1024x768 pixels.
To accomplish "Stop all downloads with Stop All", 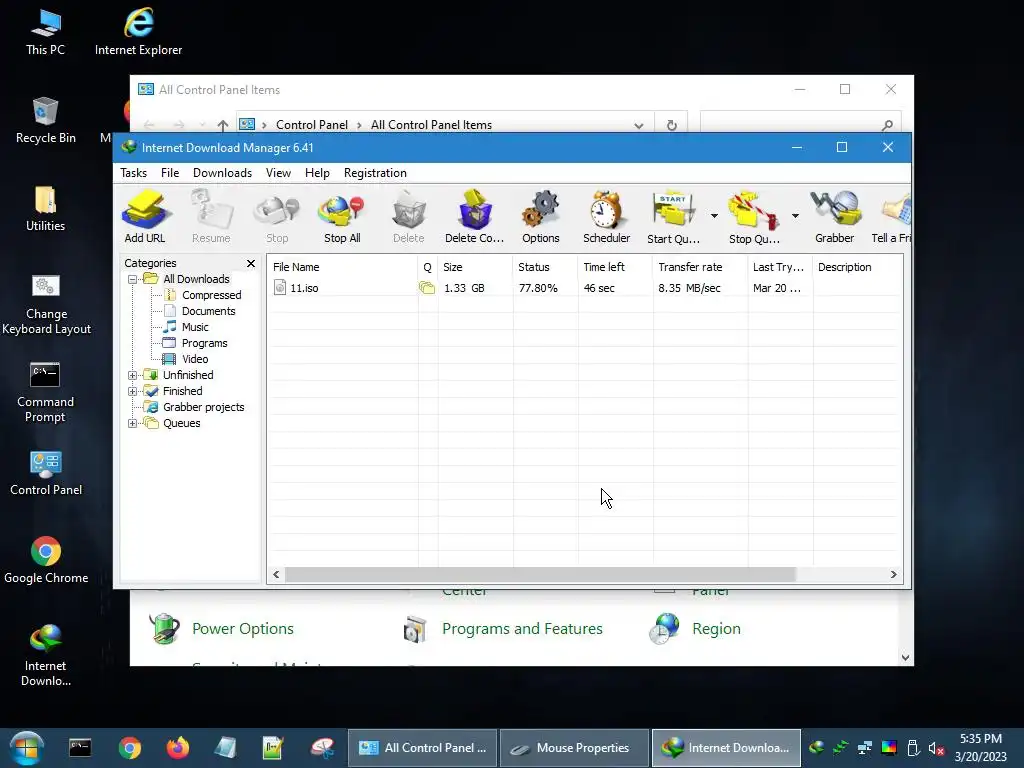I will point(342,217).
